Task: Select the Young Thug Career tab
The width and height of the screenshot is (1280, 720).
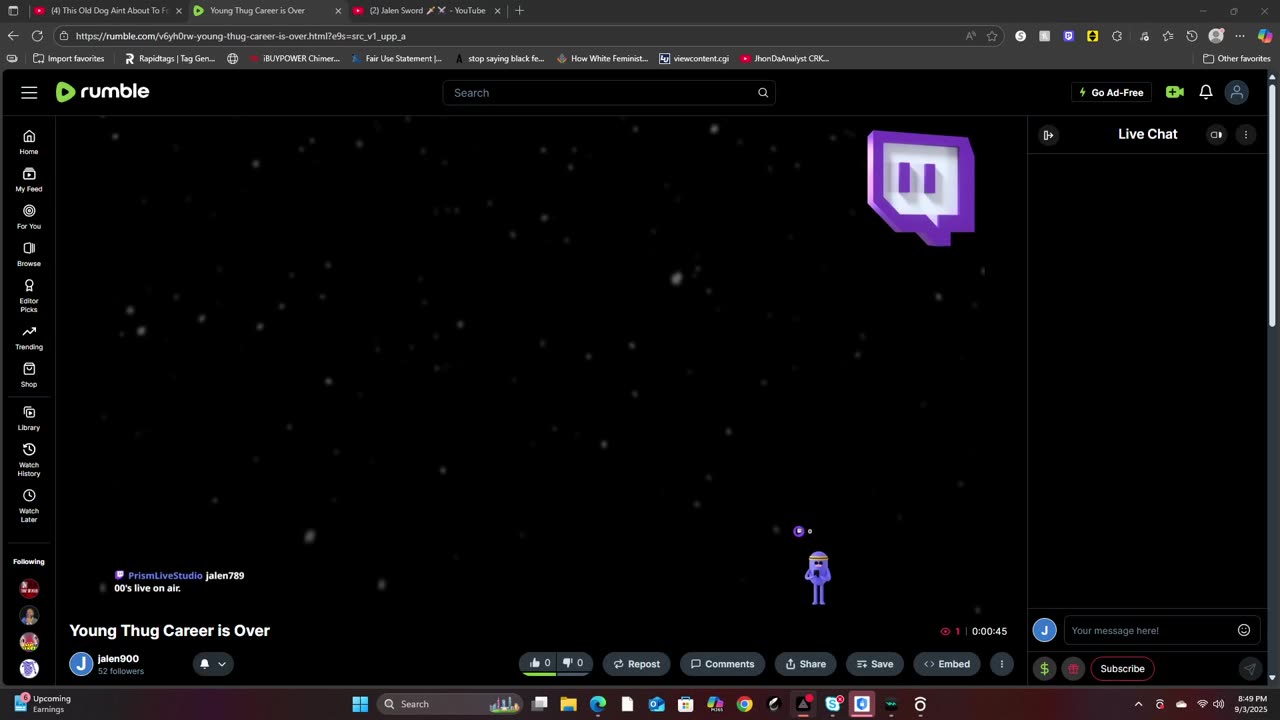Action: [x=265, y=11]
